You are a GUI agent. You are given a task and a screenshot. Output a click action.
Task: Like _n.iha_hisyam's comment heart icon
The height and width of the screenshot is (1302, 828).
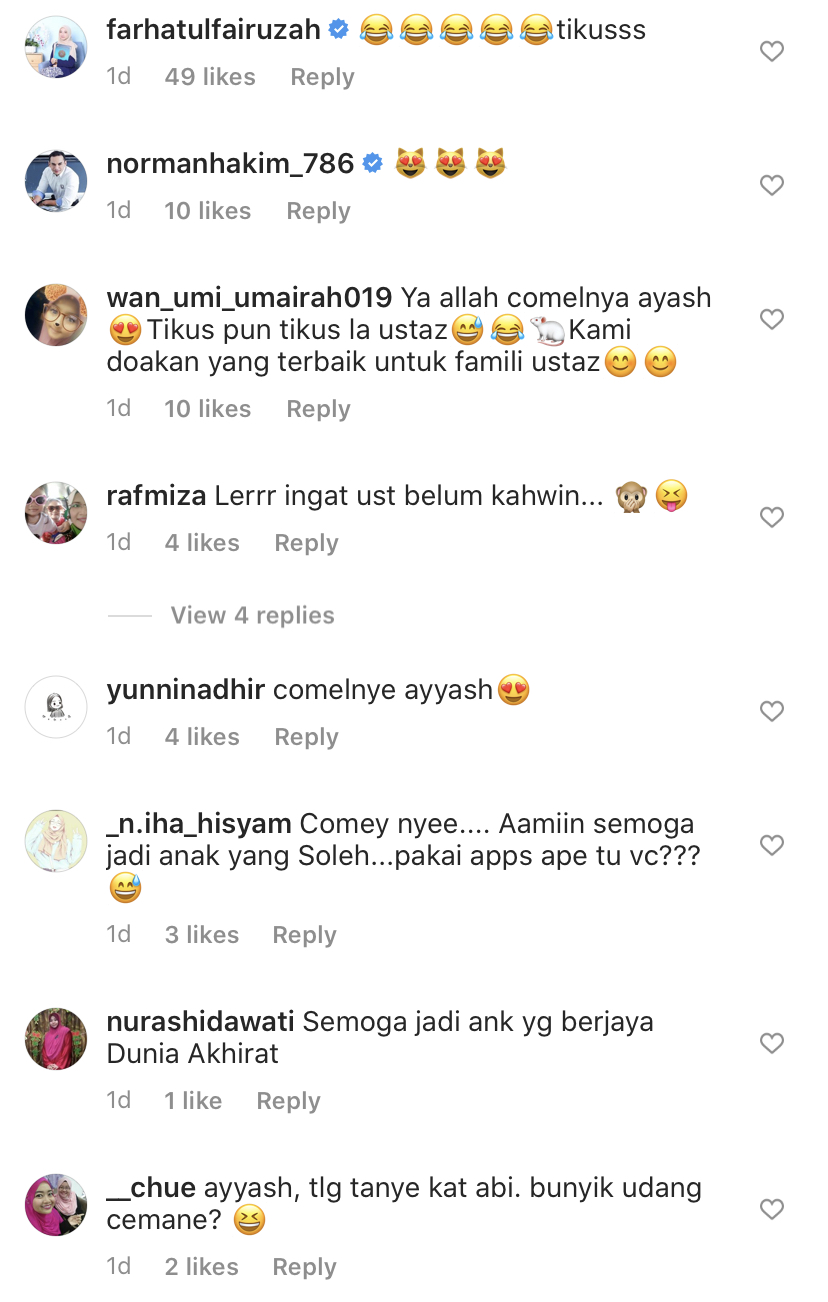click(772, 846)
